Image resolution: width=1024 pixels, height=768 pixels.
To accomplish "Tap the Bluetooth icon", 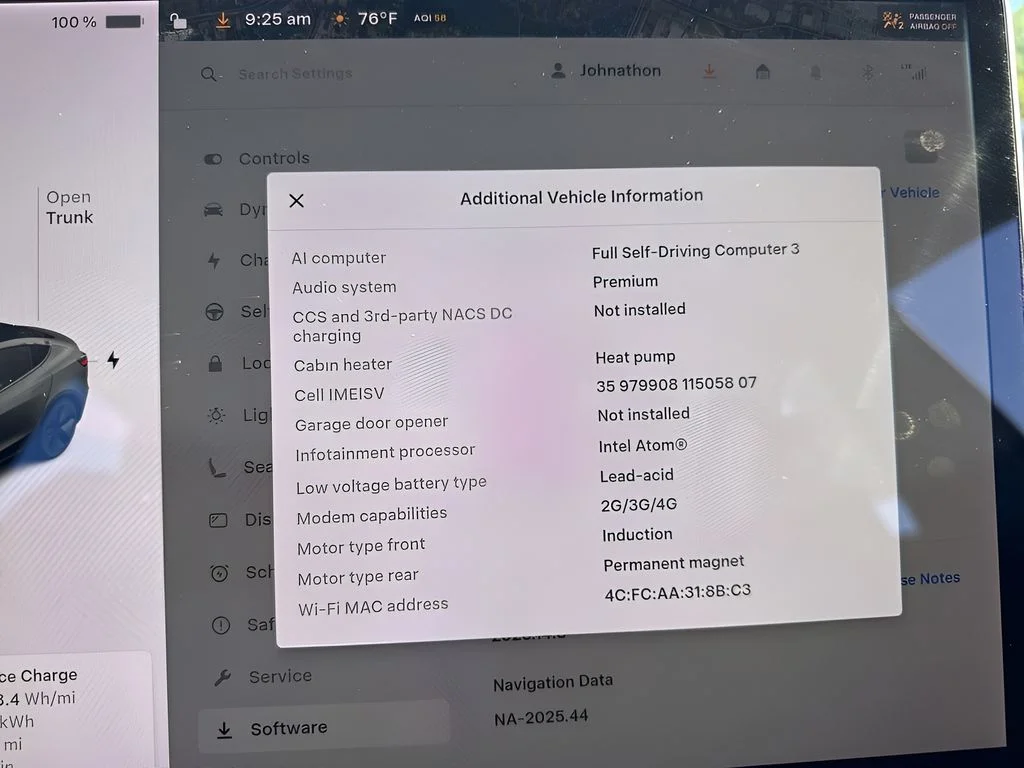I will pyautogui.click(x=868, y=72).
